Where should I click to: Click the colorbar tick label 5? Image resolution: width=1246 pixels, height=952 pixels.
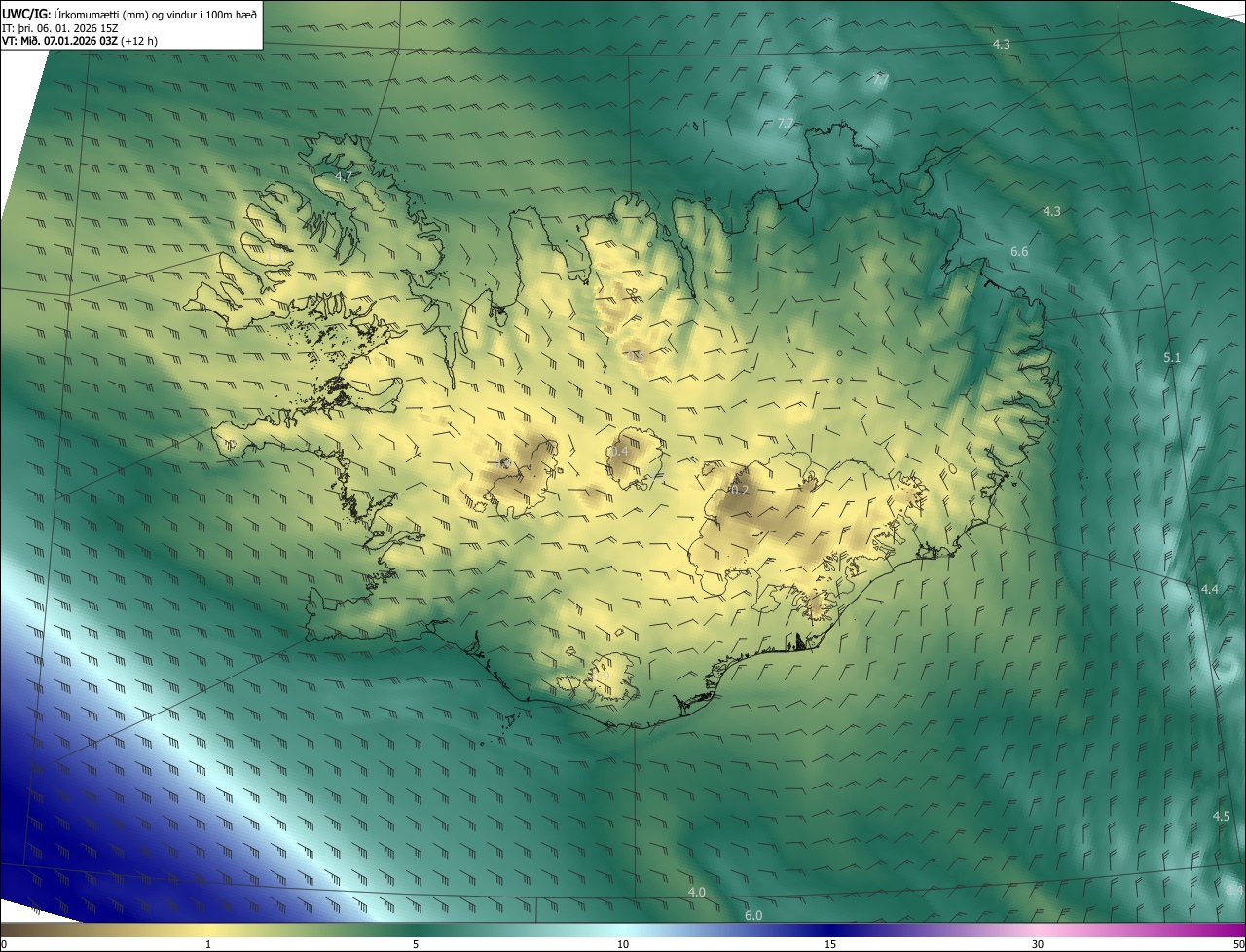point(416,945)
